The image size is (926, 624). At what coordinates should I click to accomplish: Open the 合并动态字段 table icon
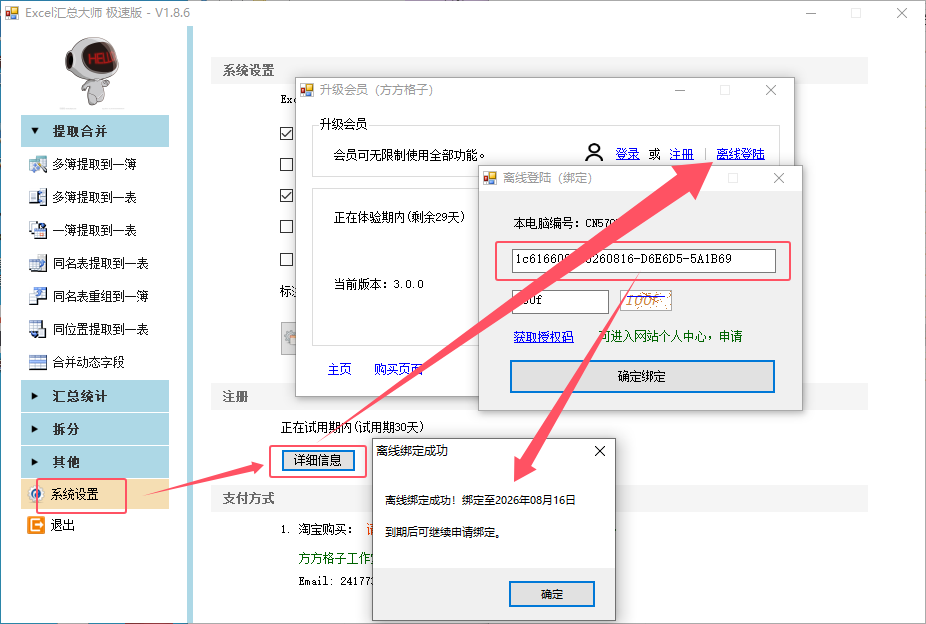(x=38, y=362)
